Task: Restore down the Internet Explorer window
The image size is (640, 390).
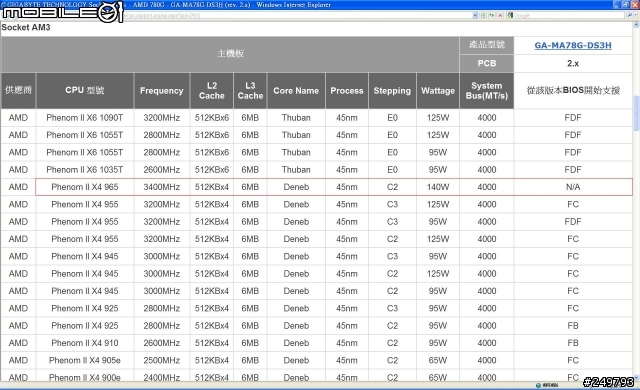Action: click(626, 5)
